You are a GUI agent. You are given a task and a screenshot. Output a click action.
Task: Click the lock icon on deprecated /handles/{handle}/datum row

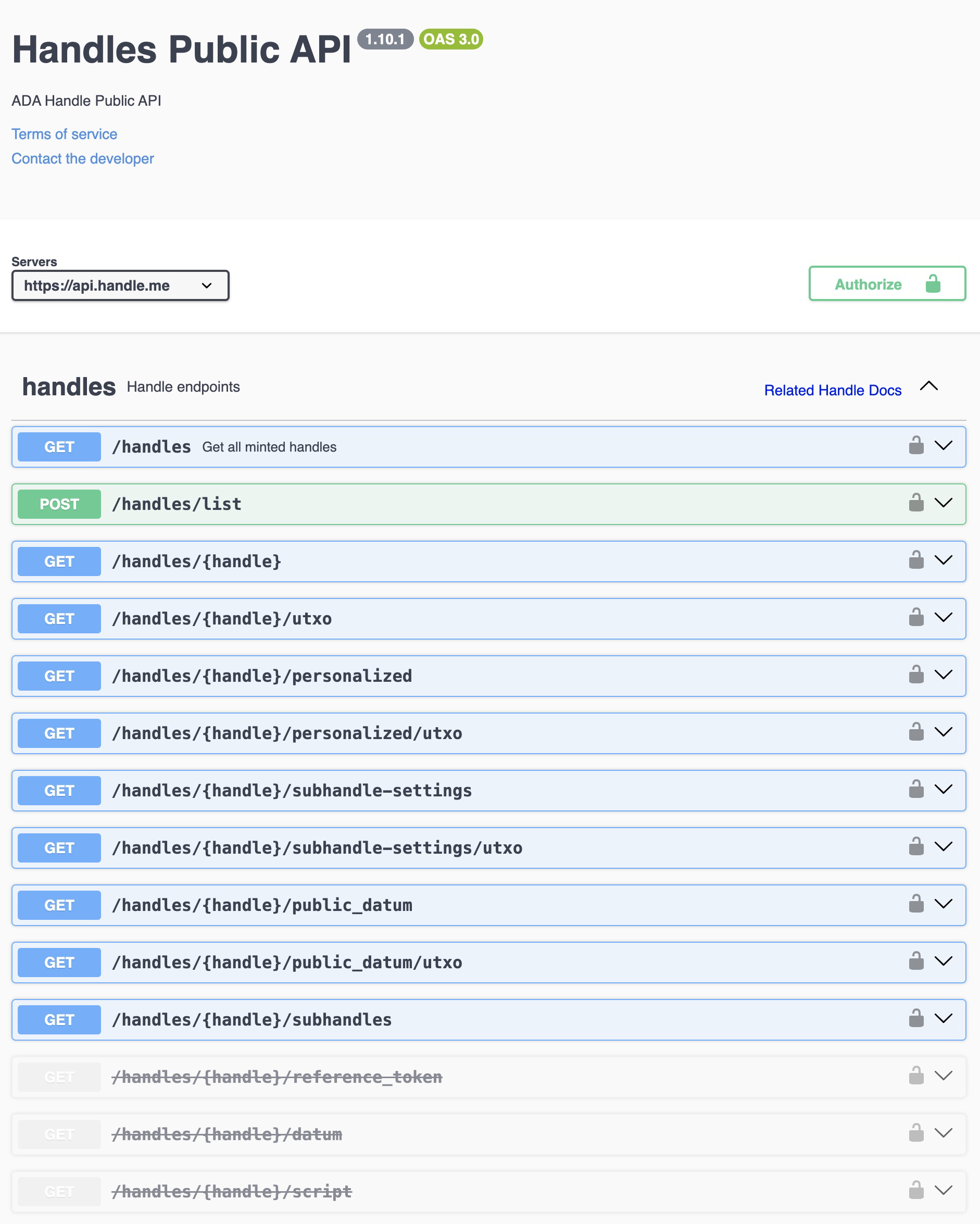[916, 1133]
